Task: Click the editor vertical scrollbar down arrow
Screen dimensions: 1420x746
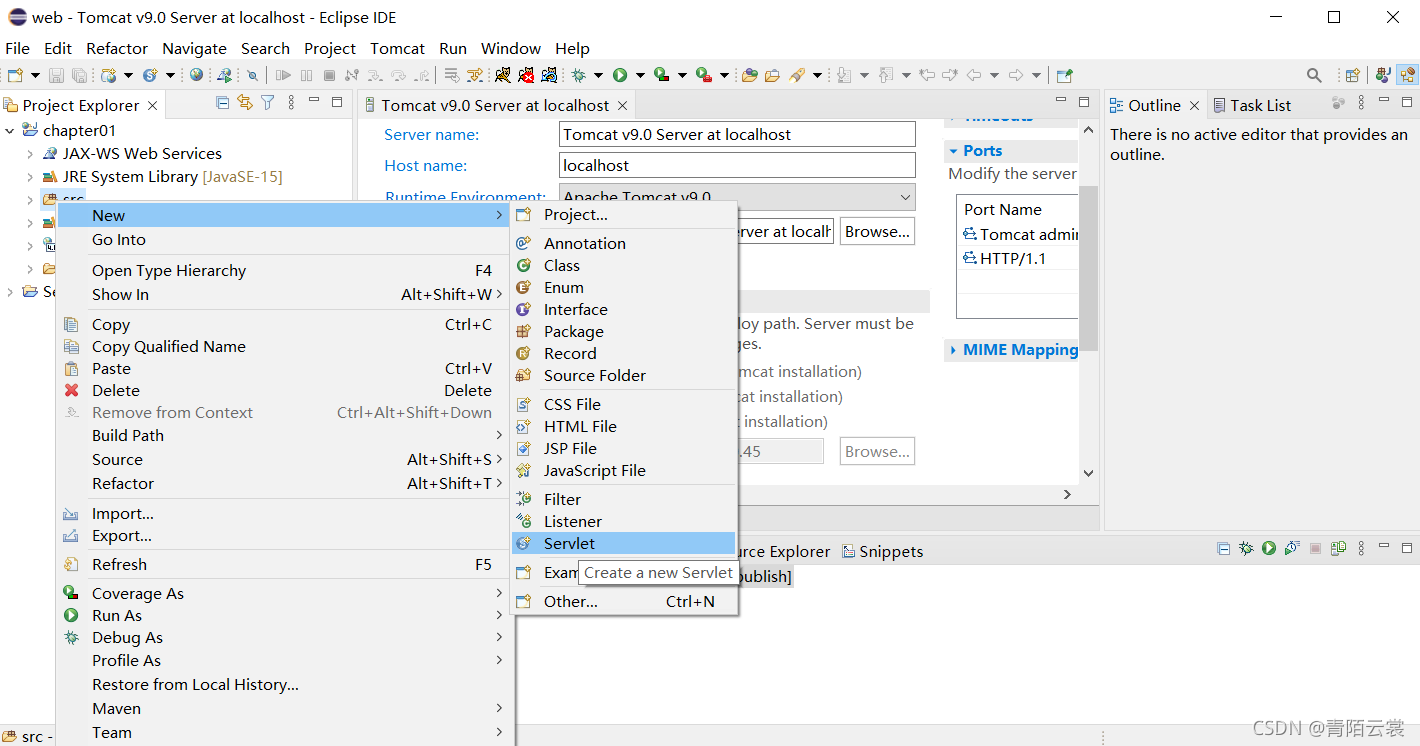Action: pos(1088,473)
